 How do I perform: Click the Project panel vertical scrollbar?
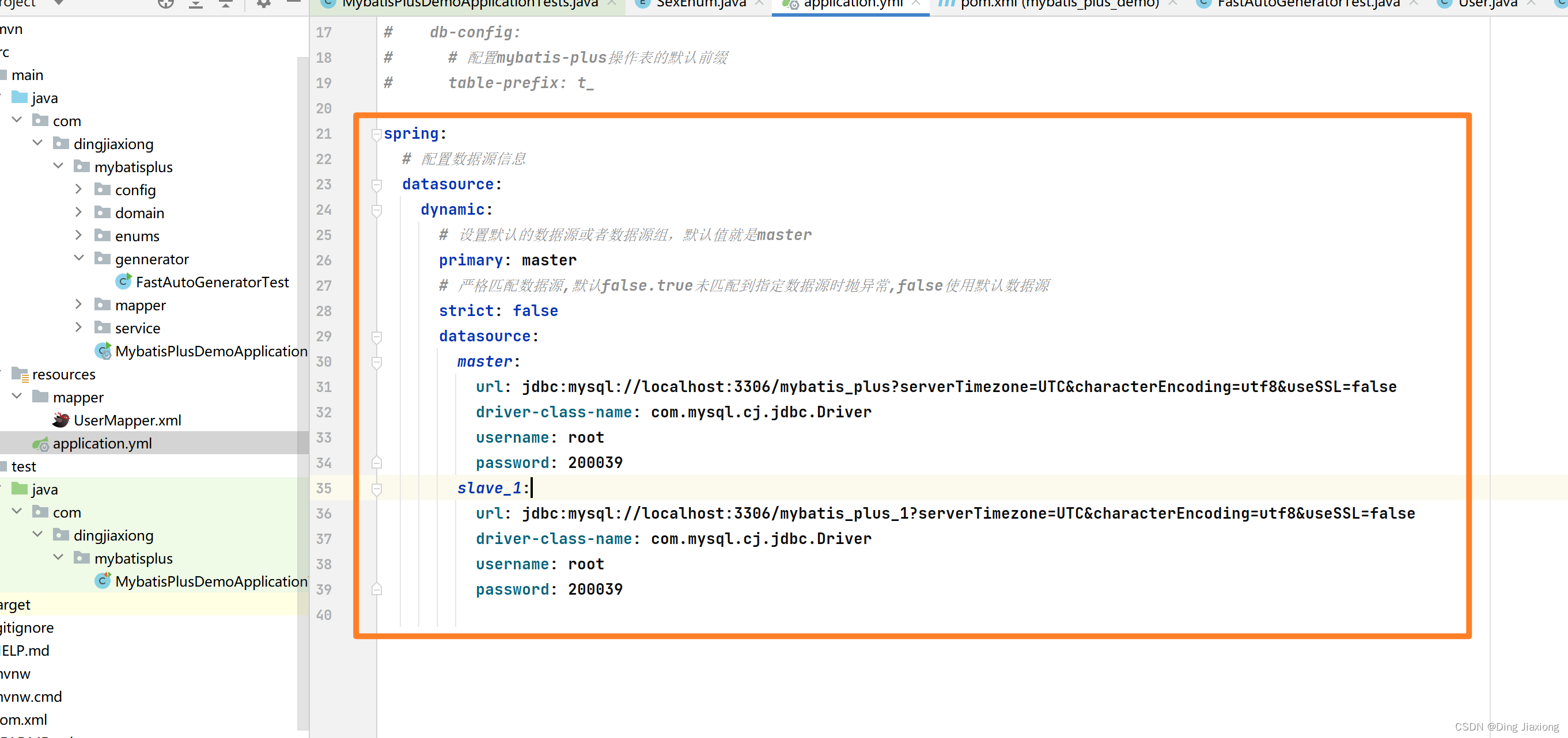point(302,393)
